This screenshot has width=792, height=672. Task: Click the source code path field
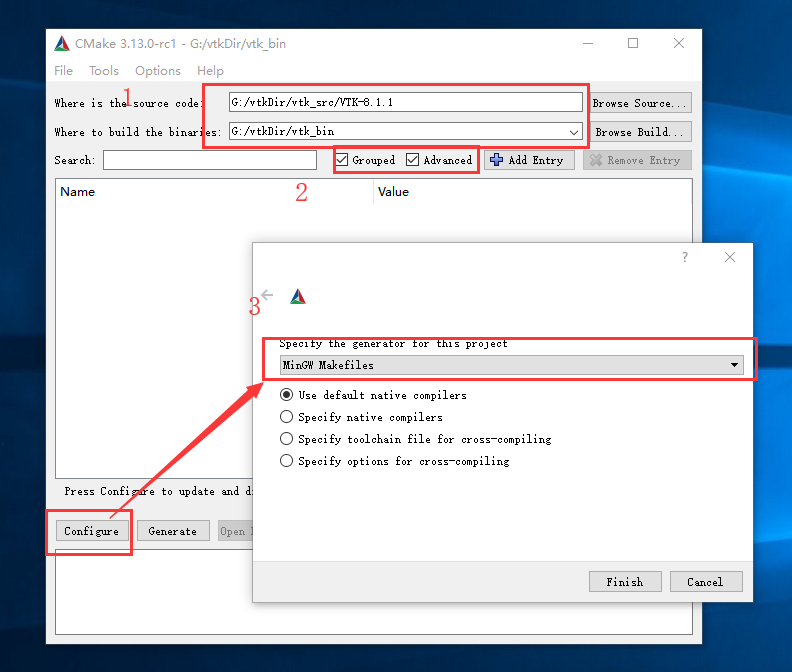point(406,103)
